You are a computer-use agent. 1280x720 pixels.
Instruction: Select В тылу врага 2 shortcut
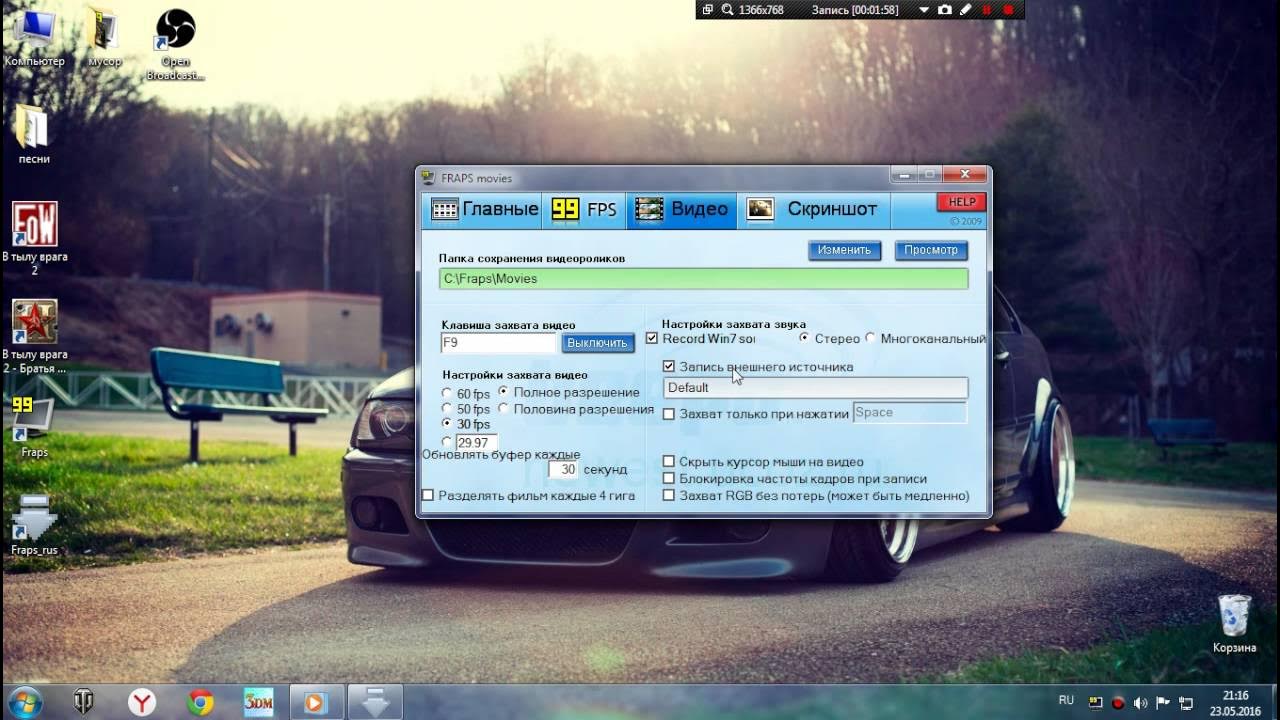(34, 238)
